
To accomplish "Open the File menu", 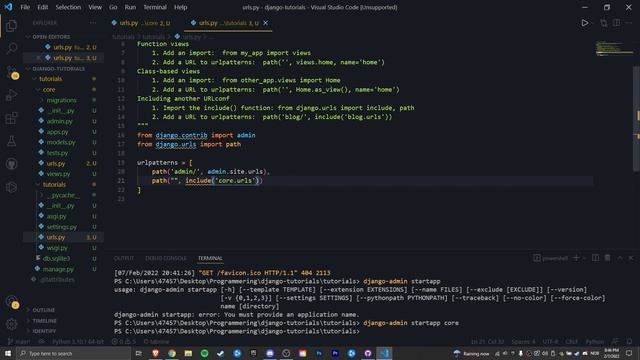I will [x=25, y=7].
